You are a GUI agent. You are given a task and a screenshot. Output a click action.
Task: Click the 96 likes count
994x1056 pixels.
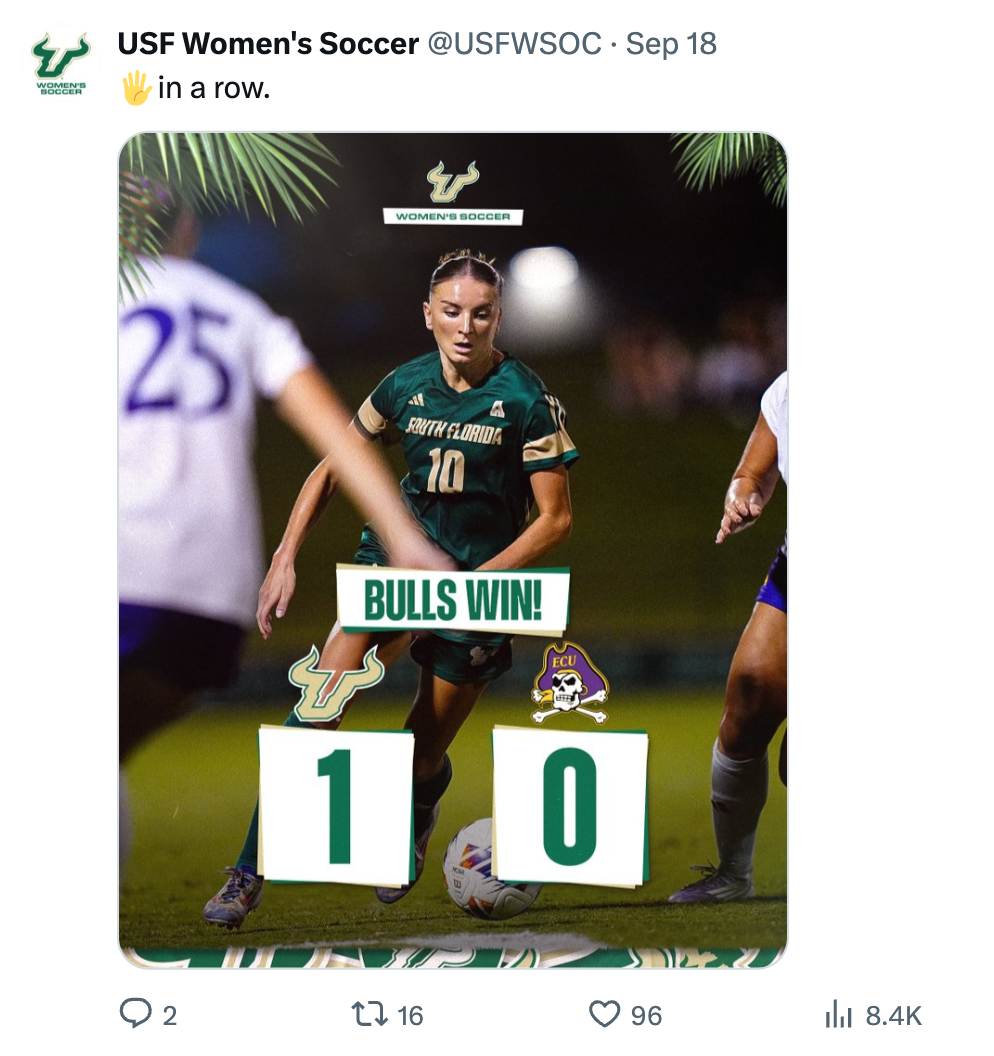tap(646, 1016)
